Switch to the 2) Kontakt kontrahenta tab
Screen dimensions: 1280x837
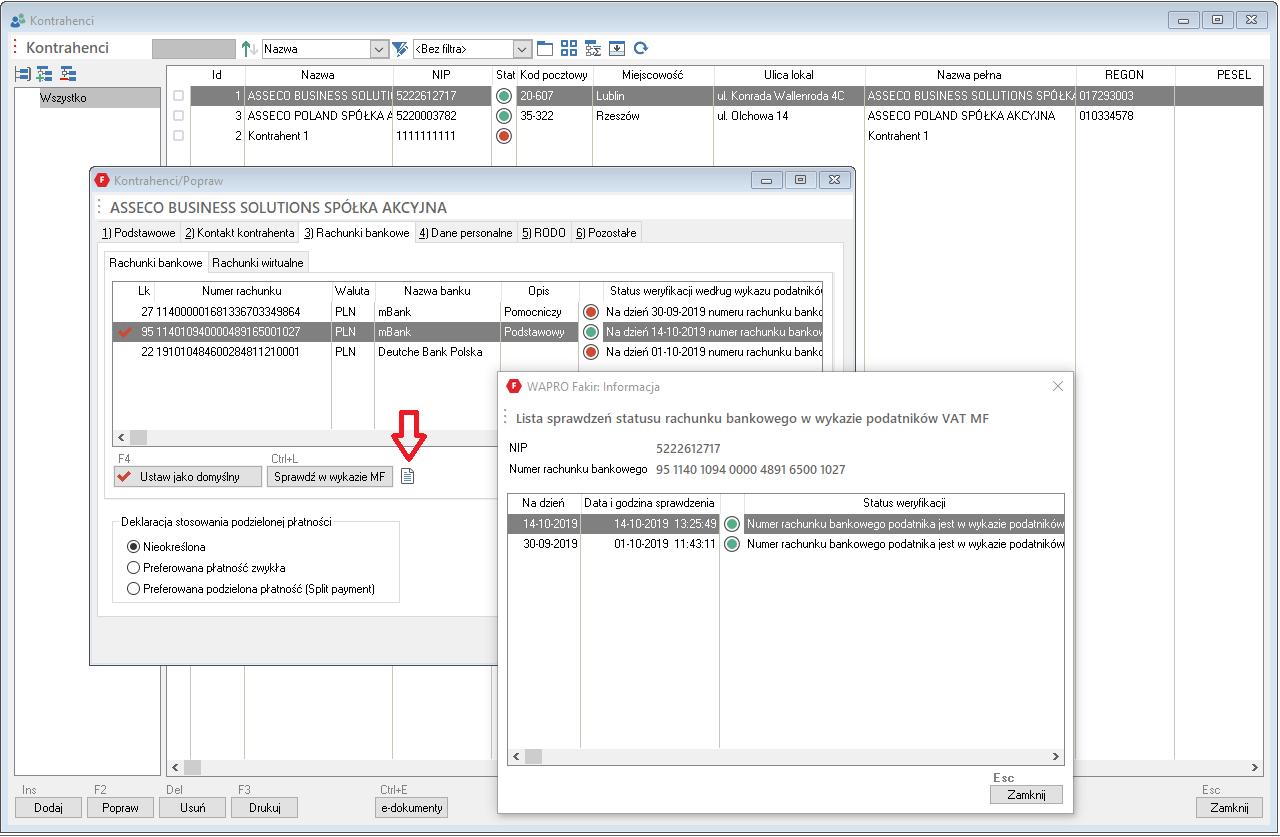coord(239,233)
